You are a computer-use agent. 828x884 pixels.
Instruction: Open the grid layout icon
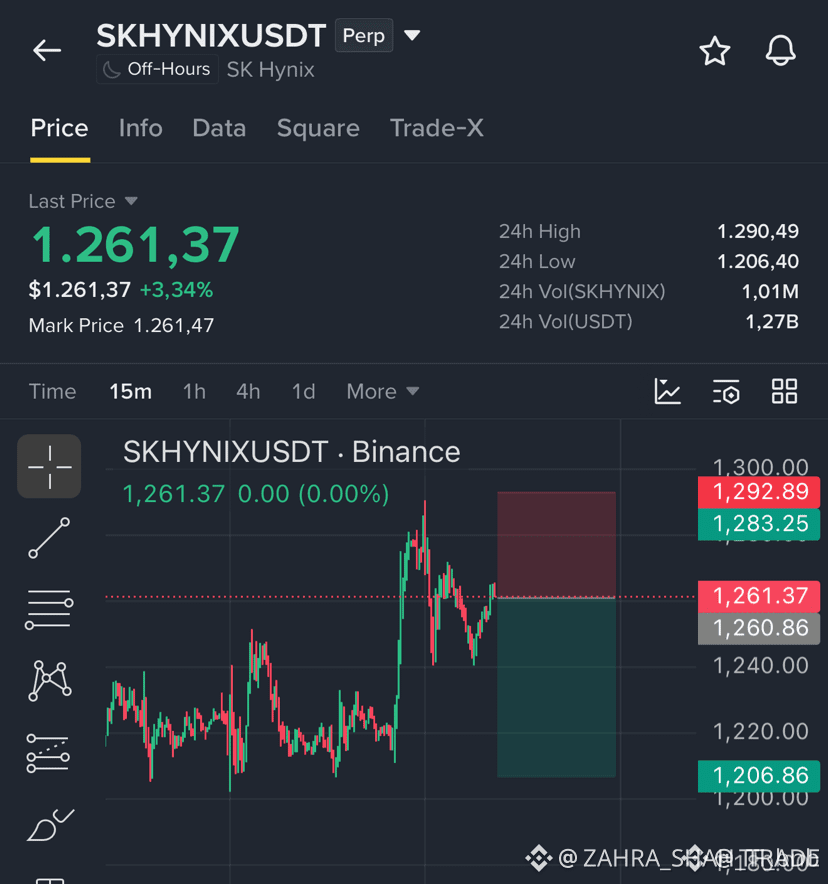[x=784, y=391]
